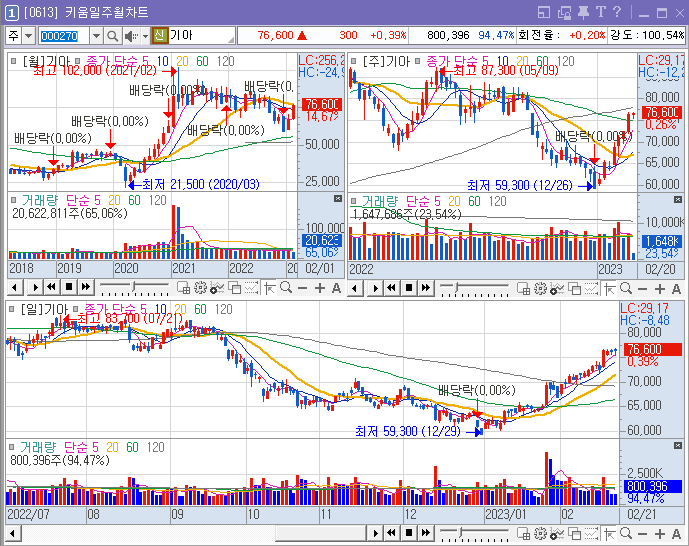Click monthly chart magnifier zoom icon
The height and width of the screenshot is (546, 689).
pos(286,288)
